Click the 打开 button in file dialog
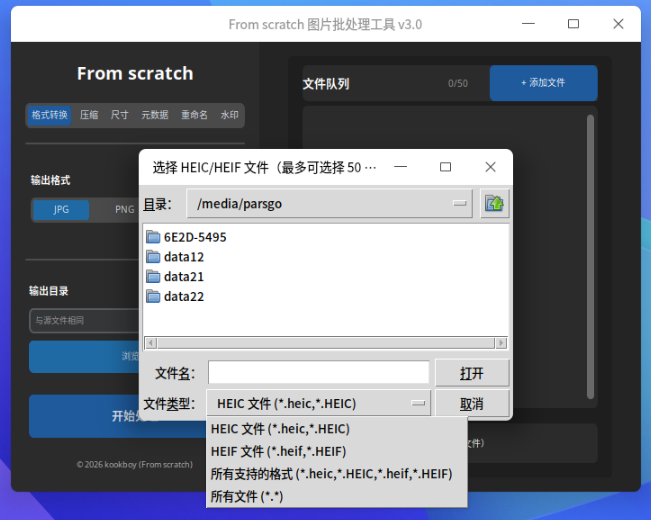This screenshot has height=520, width=651. pyautogui.click(x=472, y=373)
